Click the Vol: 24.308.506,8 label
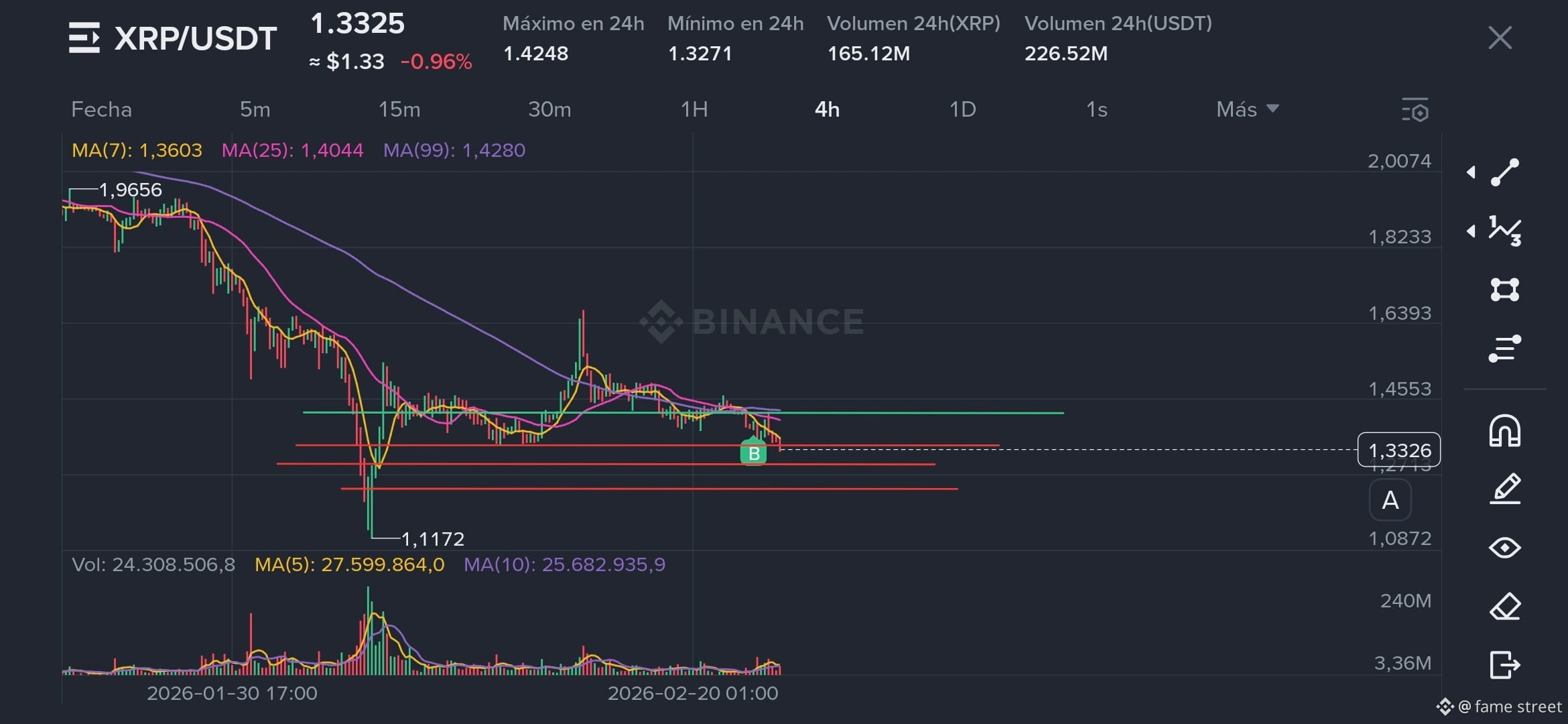The height and width of the screenshot is (724, 1568). pos(153,564)
